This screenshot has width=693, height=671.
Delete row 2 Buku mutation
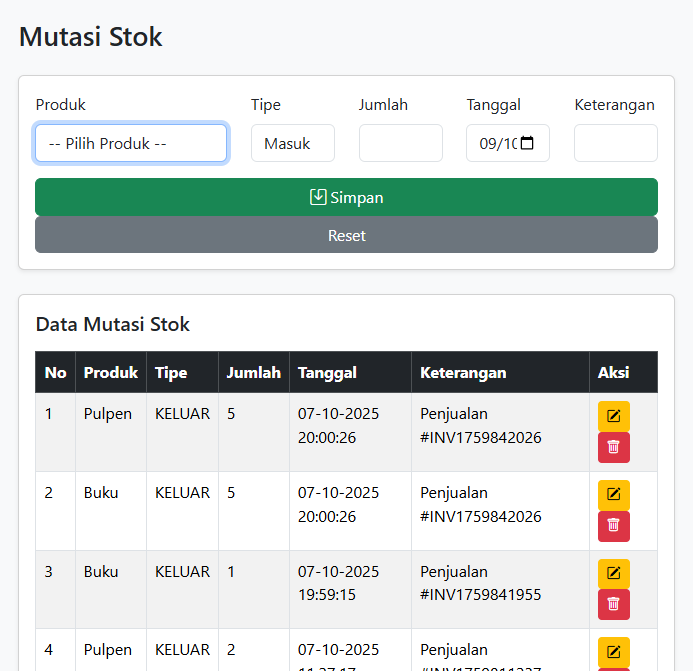tap(613, 526)
